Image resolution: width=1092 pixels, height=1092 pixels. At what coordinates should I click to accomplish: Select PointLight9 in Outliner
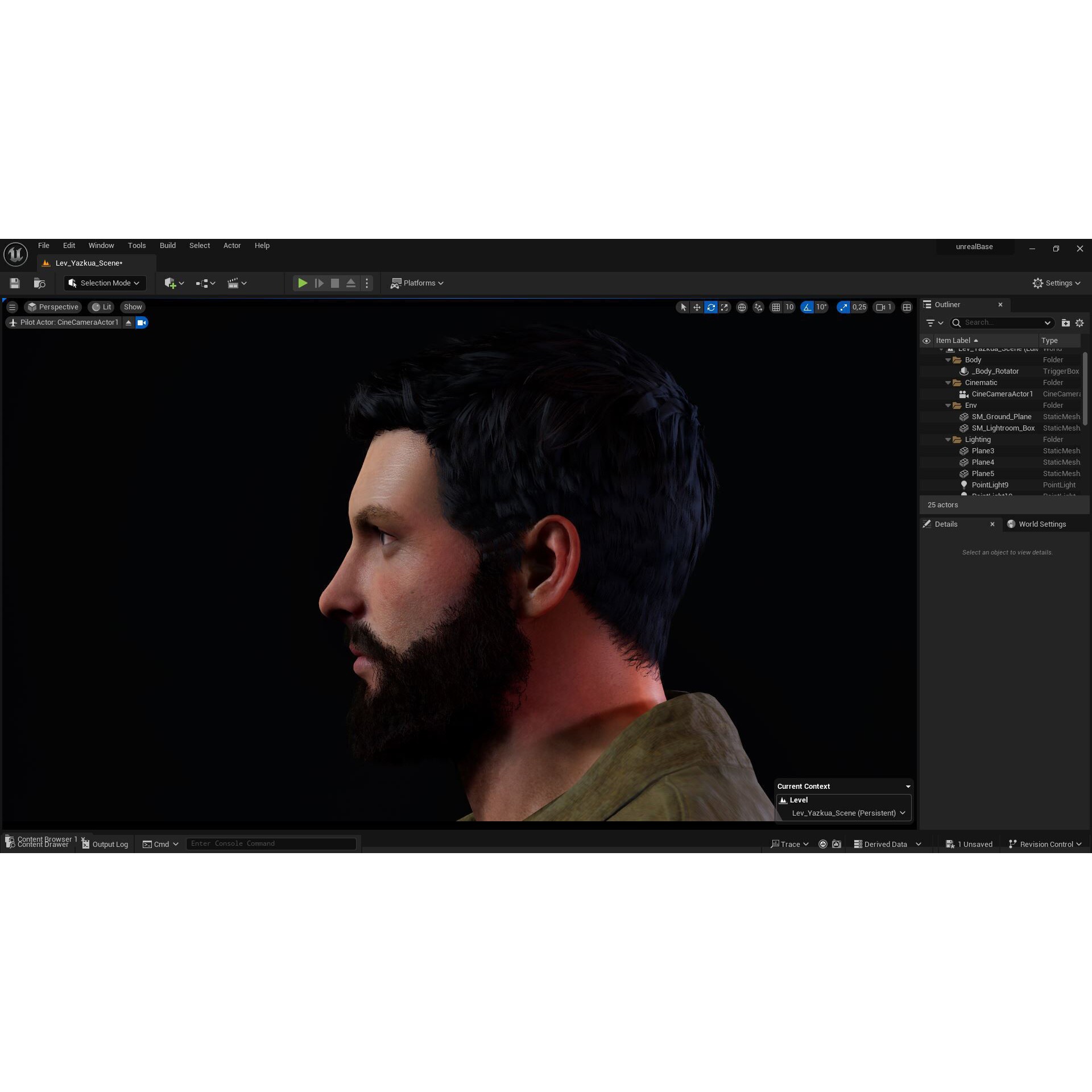[1000, 485]
